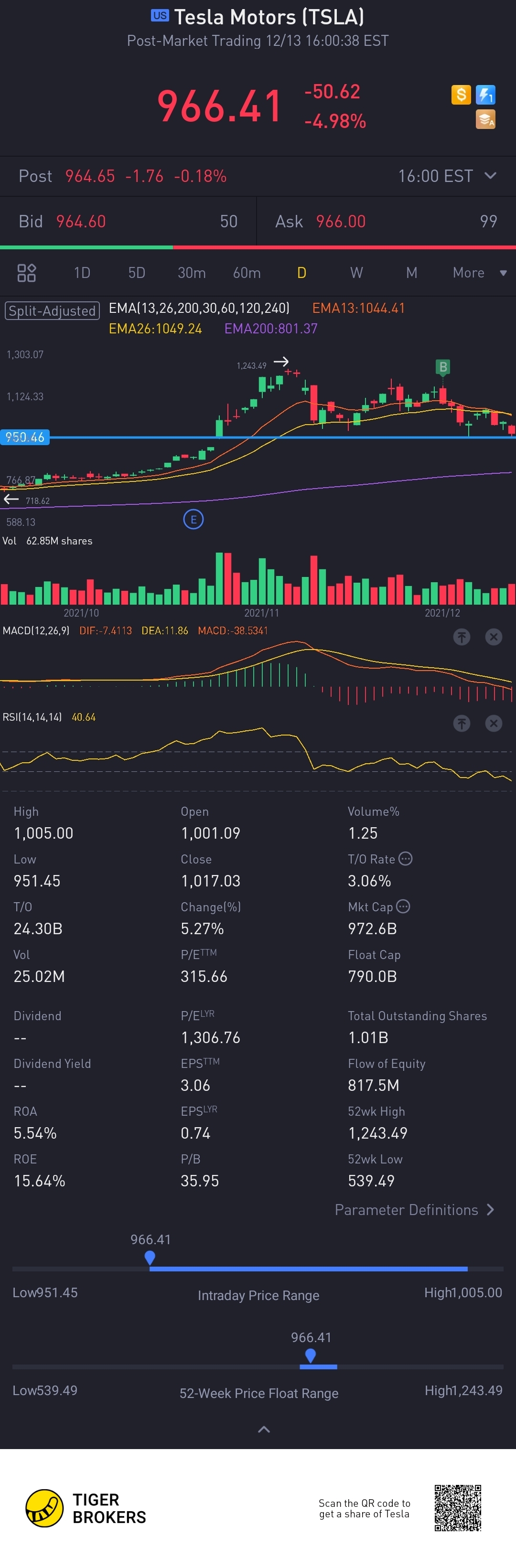Tap the blue lightning bolt badge icon

(485, 95)
